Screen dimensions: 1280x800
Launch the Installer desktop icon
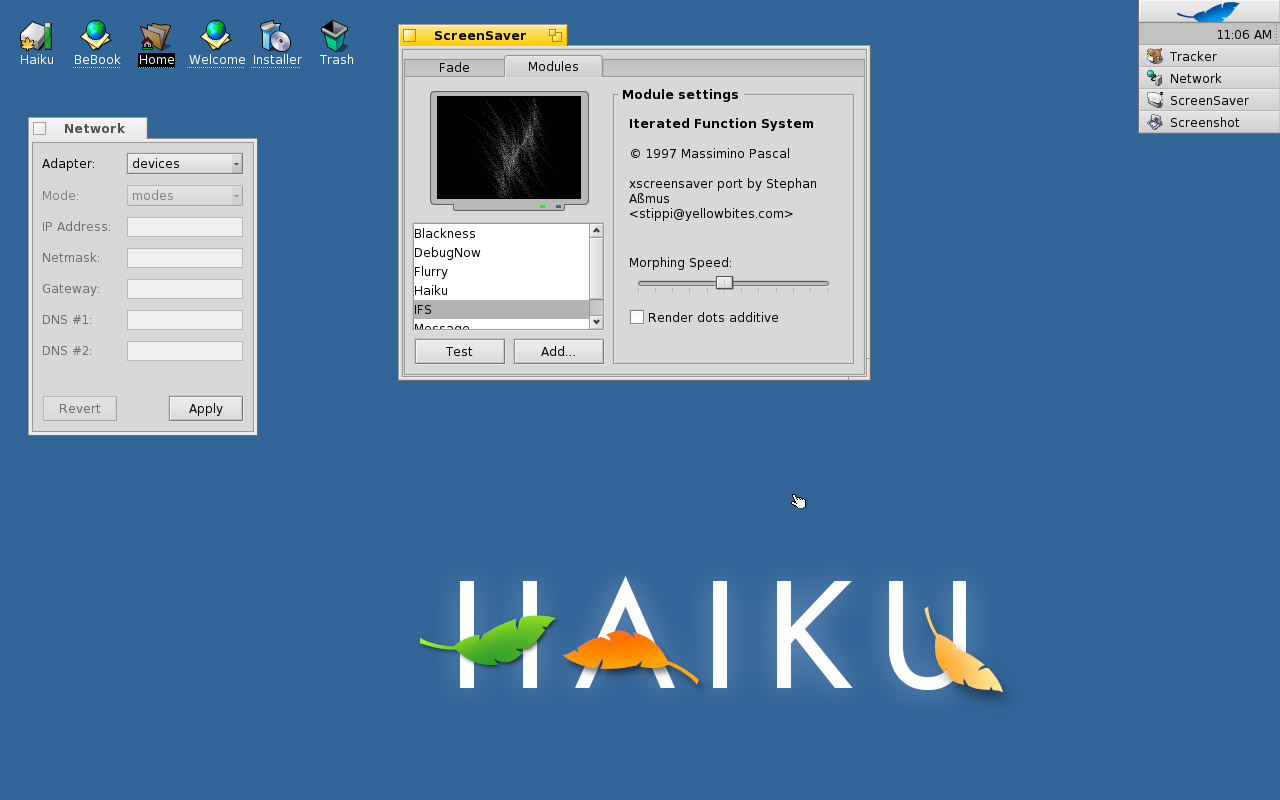pyautogui.click(x=276, y=43)
